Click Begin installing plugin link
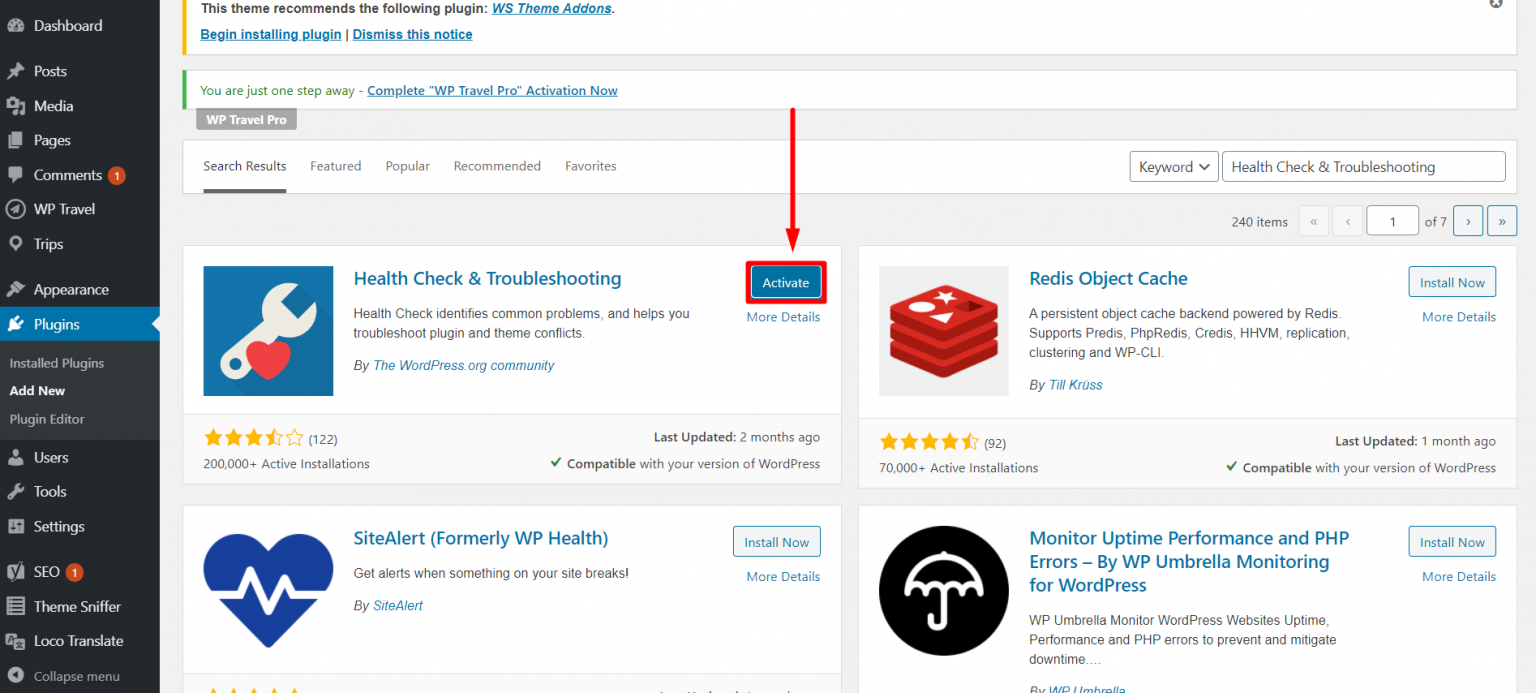 tap(271, 34)
